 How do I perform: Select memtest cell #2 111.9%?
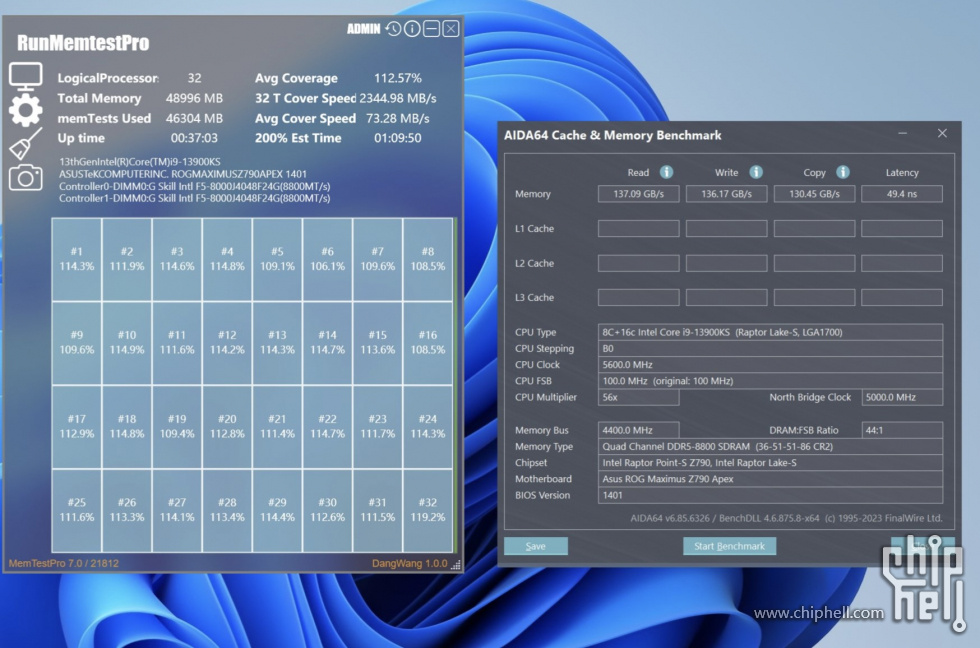point(127,259)
